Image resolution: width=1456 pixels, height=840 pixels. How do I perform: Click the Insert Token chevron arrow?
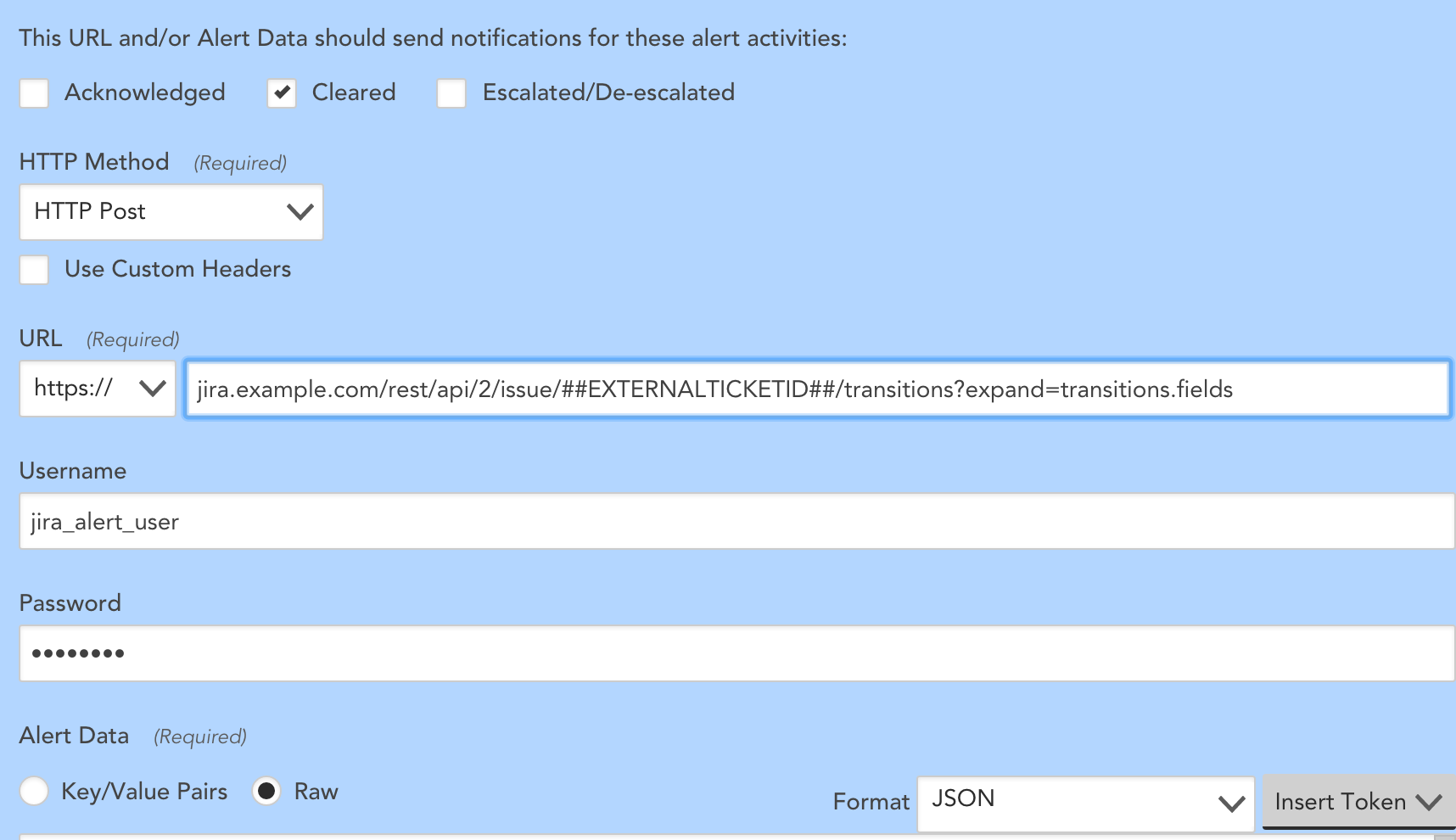1429,802
